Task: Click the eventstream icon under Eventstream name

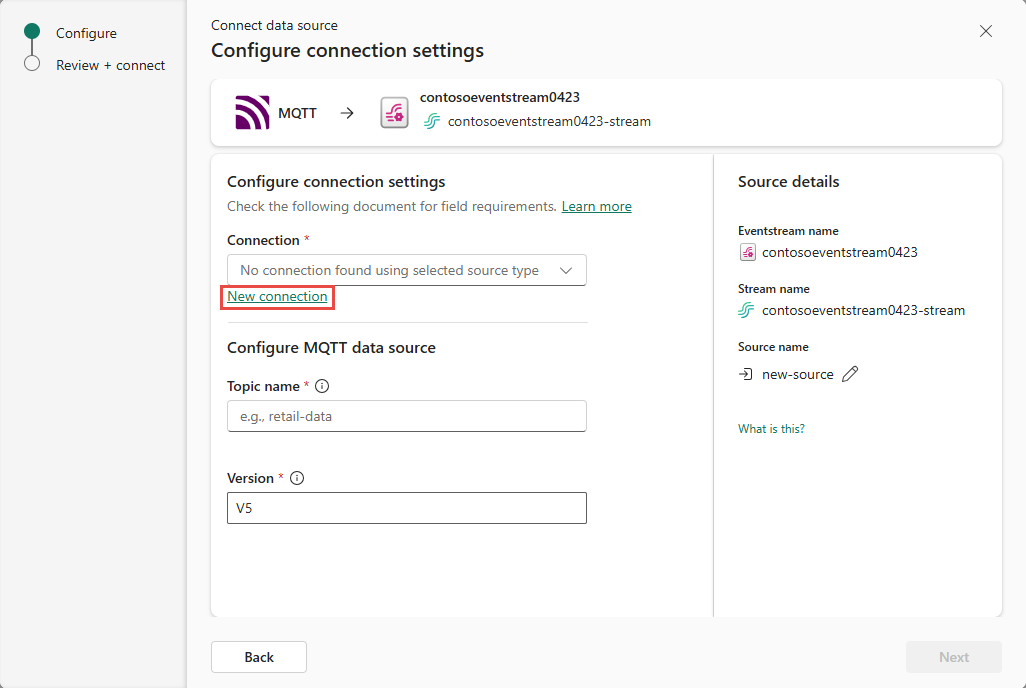Action: point(747,252)
